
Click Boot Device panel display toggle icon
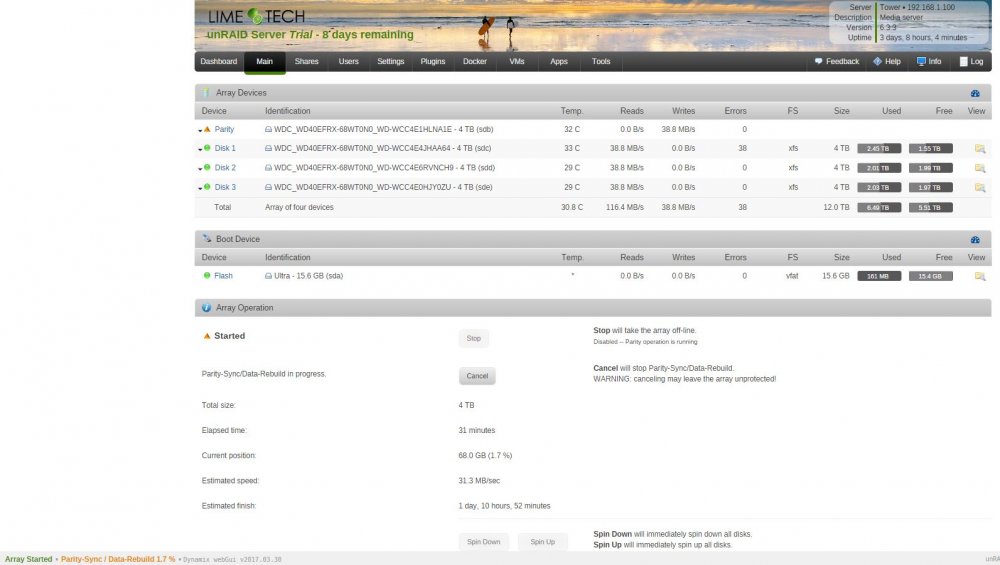pyautogui.click(x=975, y=240)
